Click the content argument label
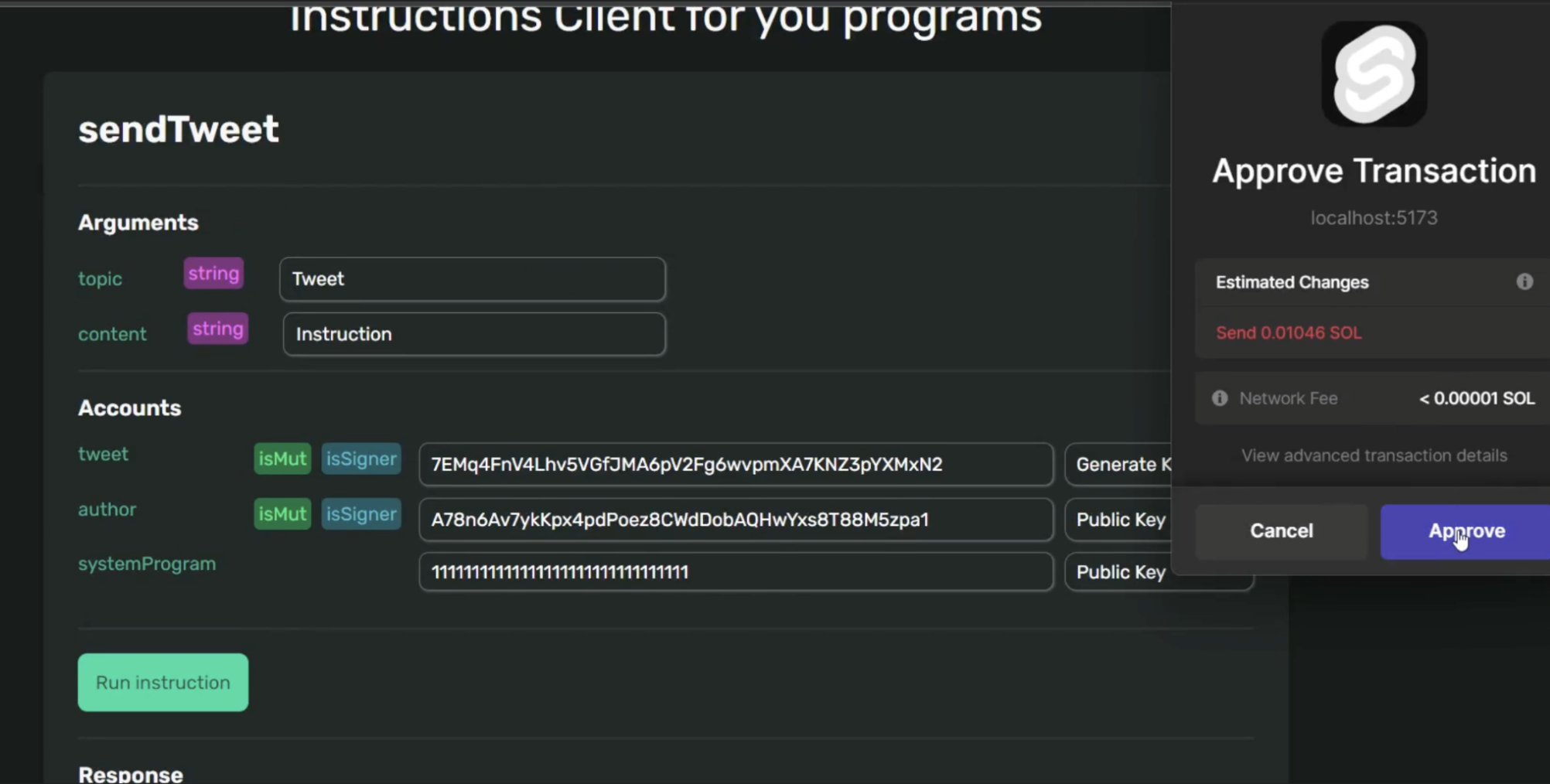 112,334
